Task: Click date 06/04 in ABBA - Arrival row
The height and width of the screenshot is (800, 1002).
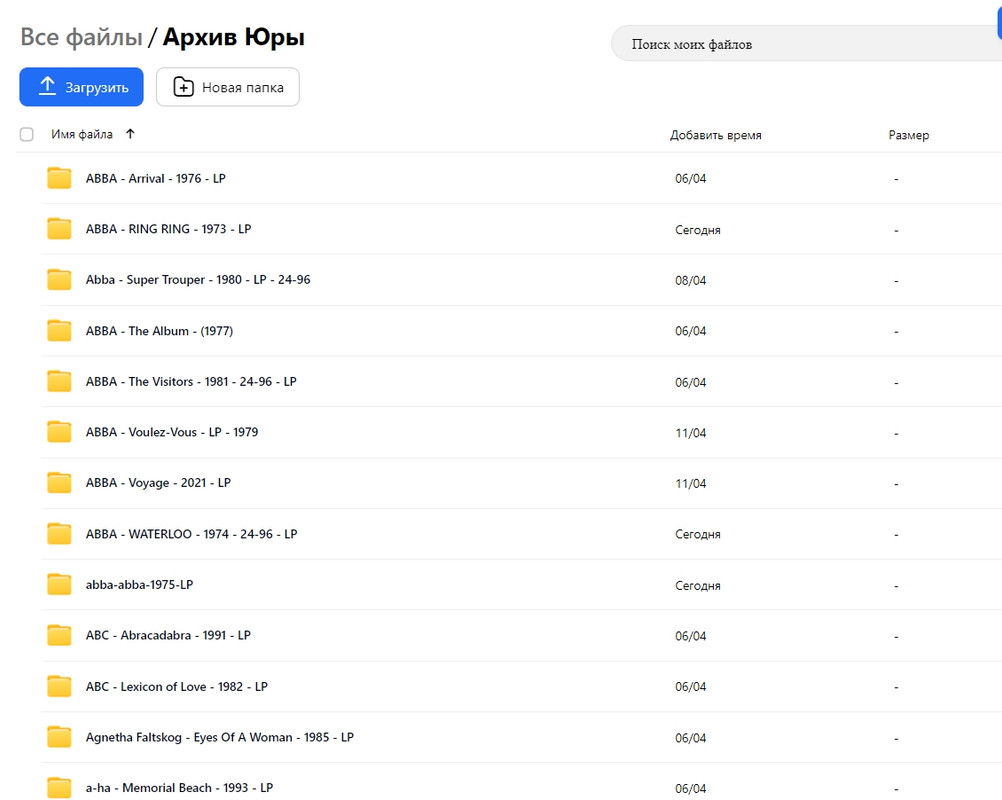Action: [x=691, y=179]
